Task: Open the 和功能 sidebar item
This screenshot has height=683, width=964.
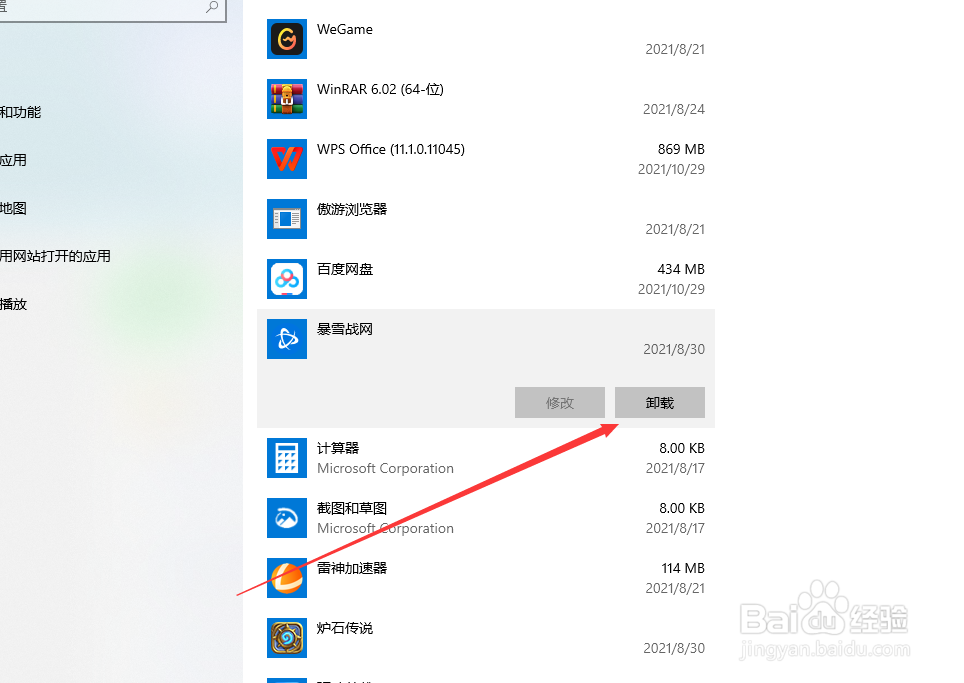Action: (20, 112)
